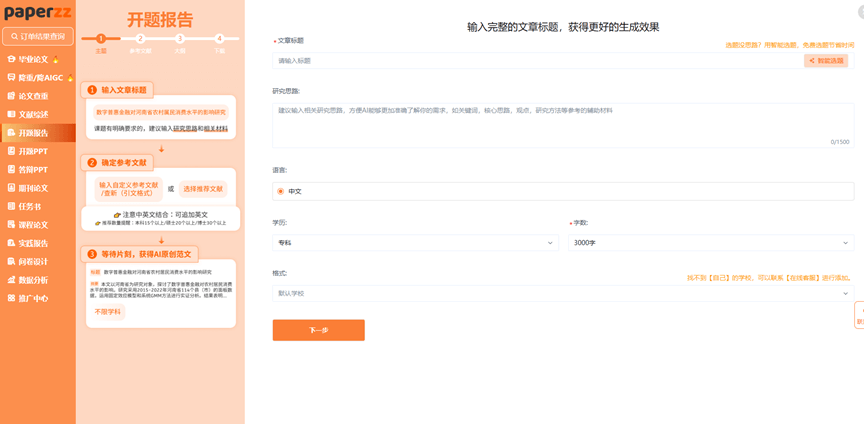Click the 选题没思路 smart topic hint link
This screenshot has height=424, width=864.
(790, 45)
